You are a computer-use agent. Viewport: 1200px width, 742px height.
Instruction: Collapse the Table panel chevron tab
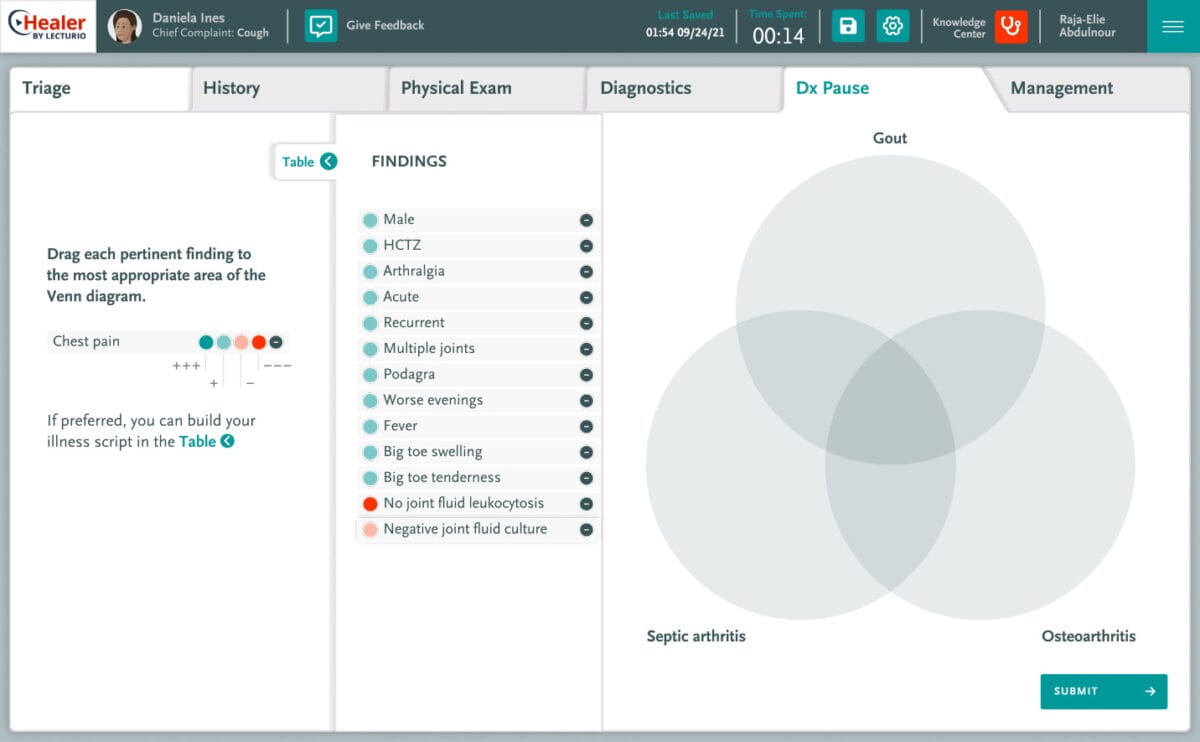(328, 162)
